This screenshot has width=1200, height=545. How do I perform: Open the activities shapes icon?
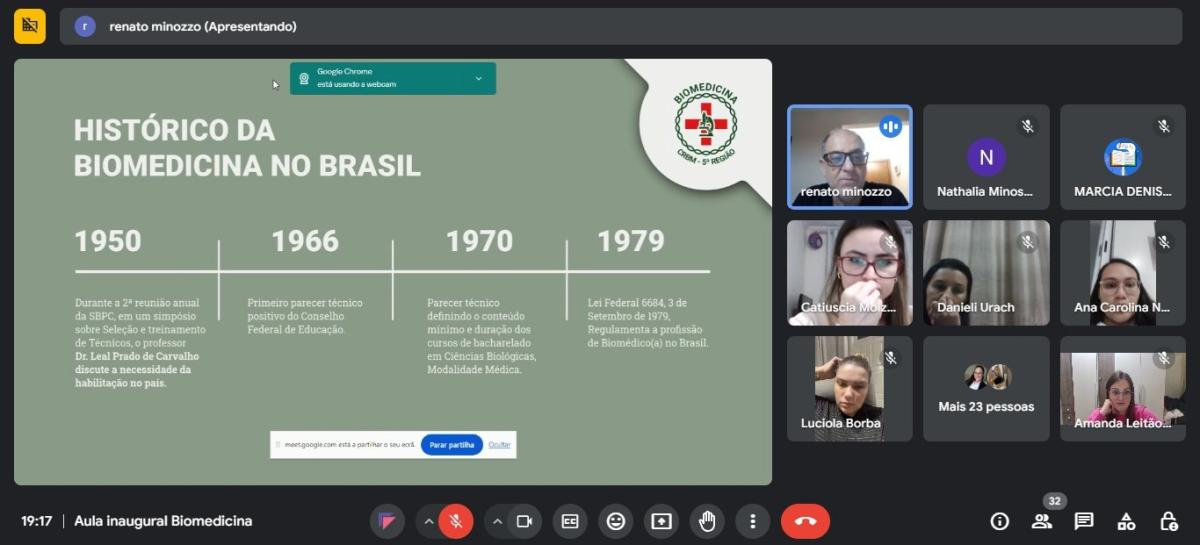pos(1126,521)
